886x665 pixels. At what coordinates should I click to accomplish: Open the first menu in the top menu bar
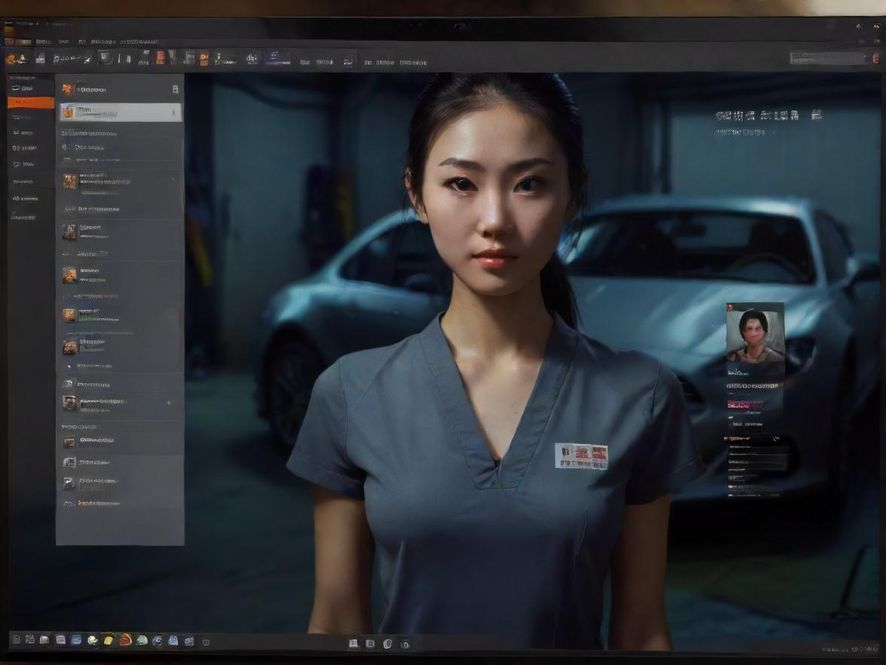pos(11,42)
